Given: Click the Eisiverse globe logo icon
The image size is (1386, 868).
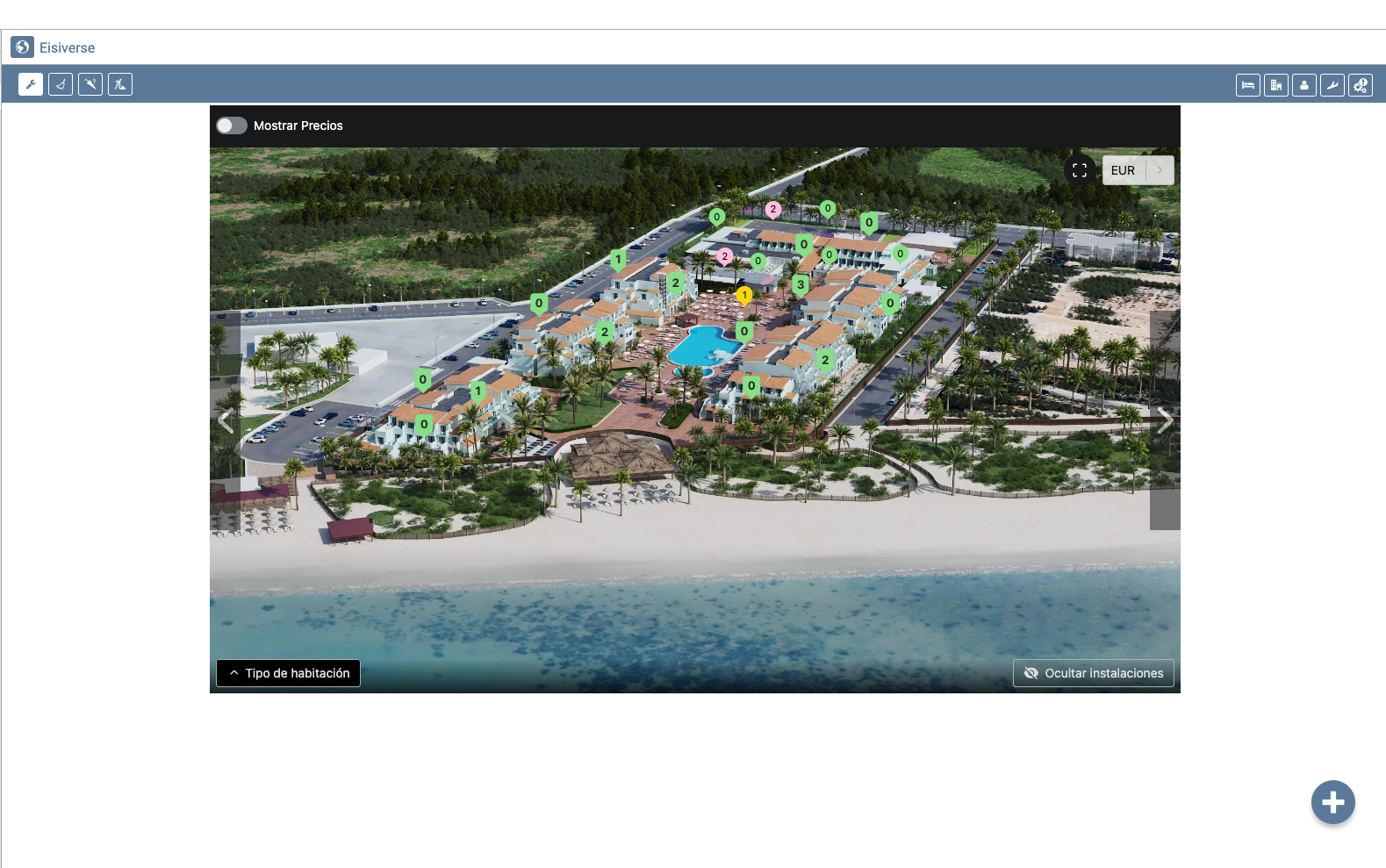Looking at the screenshot, I should point(23,47).
